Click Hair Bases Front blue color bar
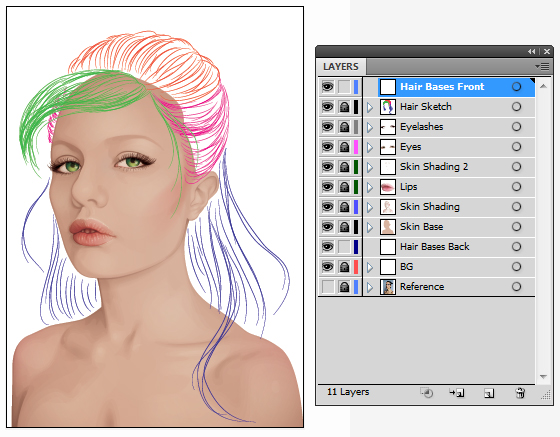The height and width of the screenshot is (437, 560). [x=356, y=87]
